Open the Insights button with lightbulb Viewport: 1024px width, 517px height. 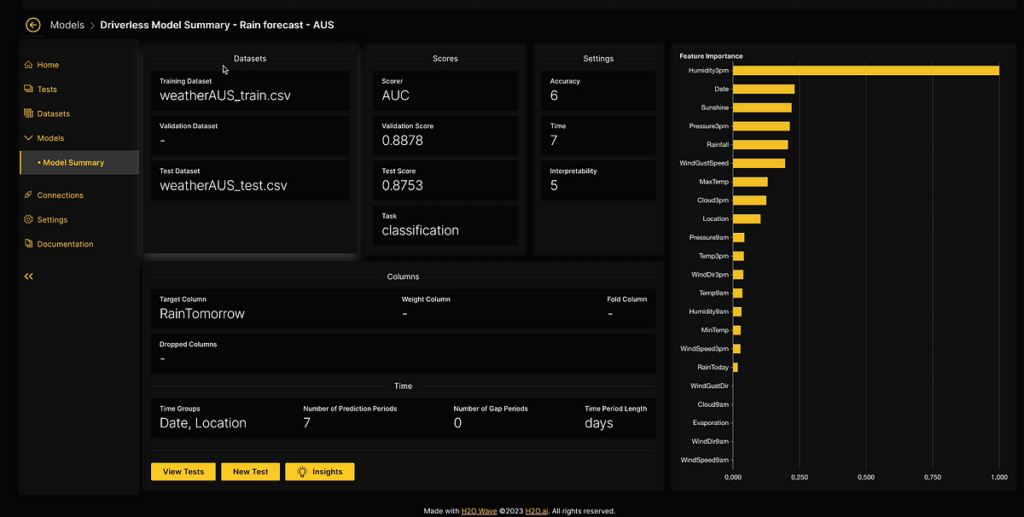pos(320,472)
